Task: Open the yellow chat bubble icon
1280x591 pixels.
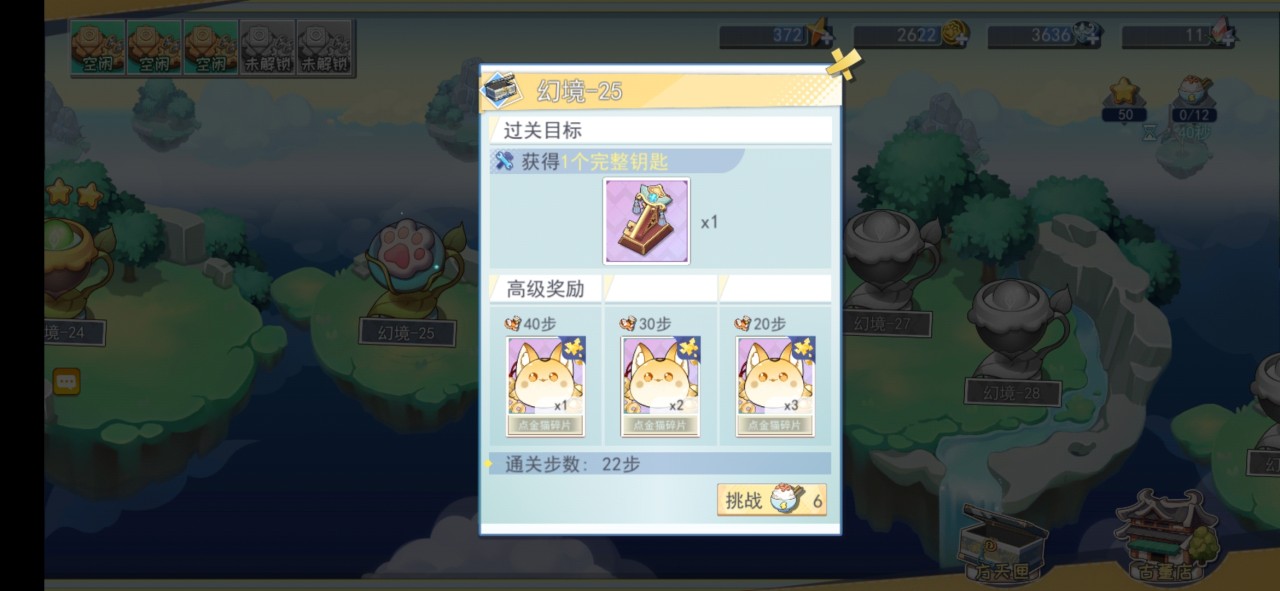Action: pyautogui.click(x=67, y=381)
